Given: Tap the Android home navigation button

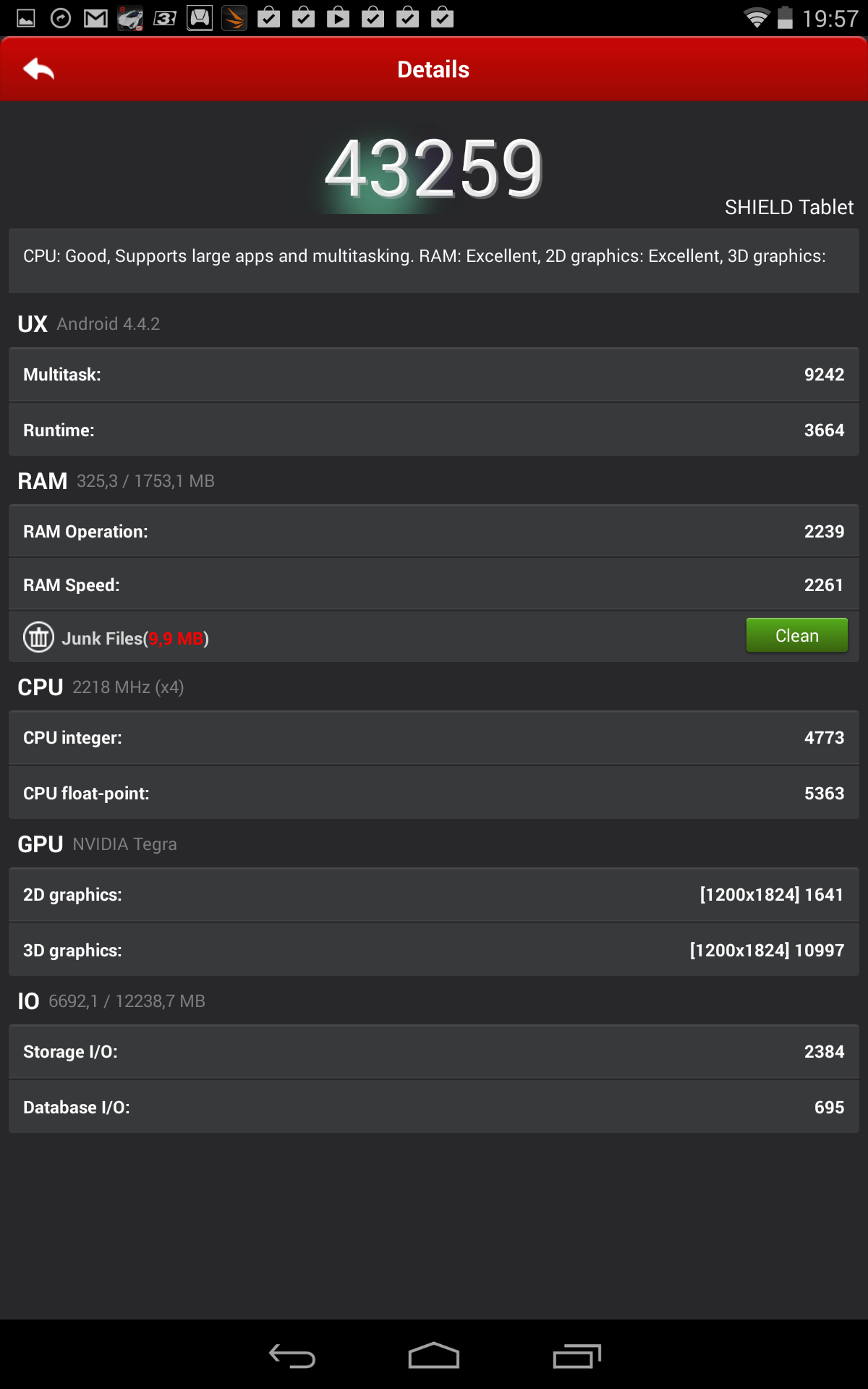Looking at the screenshot, I should coord(434,1356).
